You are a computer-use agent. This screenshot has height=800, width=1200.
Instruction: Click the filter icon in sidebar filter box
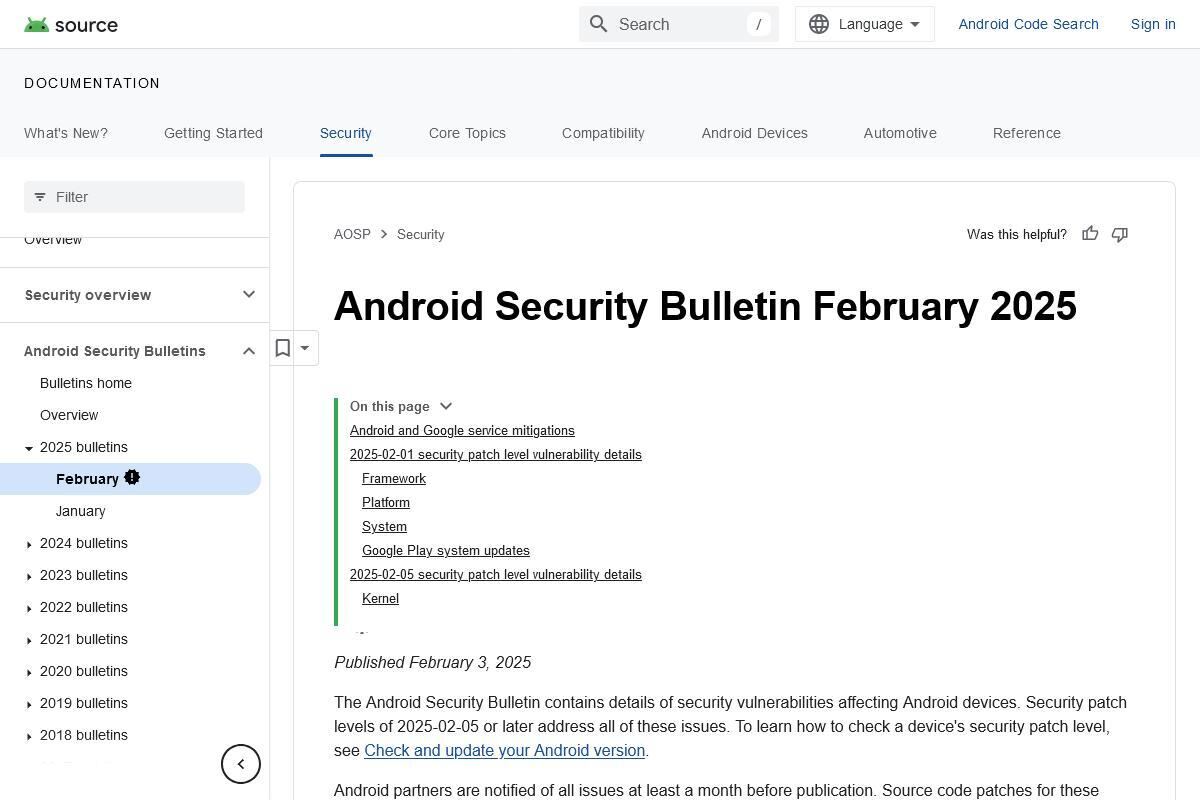click(40, 197)
